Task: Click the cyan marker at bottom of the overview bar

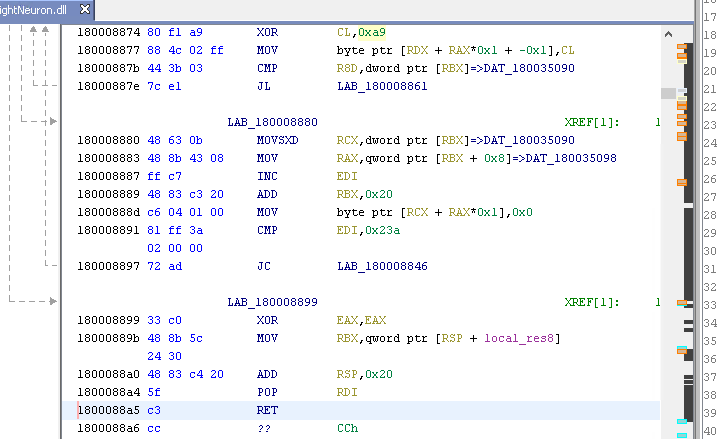Action: pyautogui.click(x=682, y=435)
